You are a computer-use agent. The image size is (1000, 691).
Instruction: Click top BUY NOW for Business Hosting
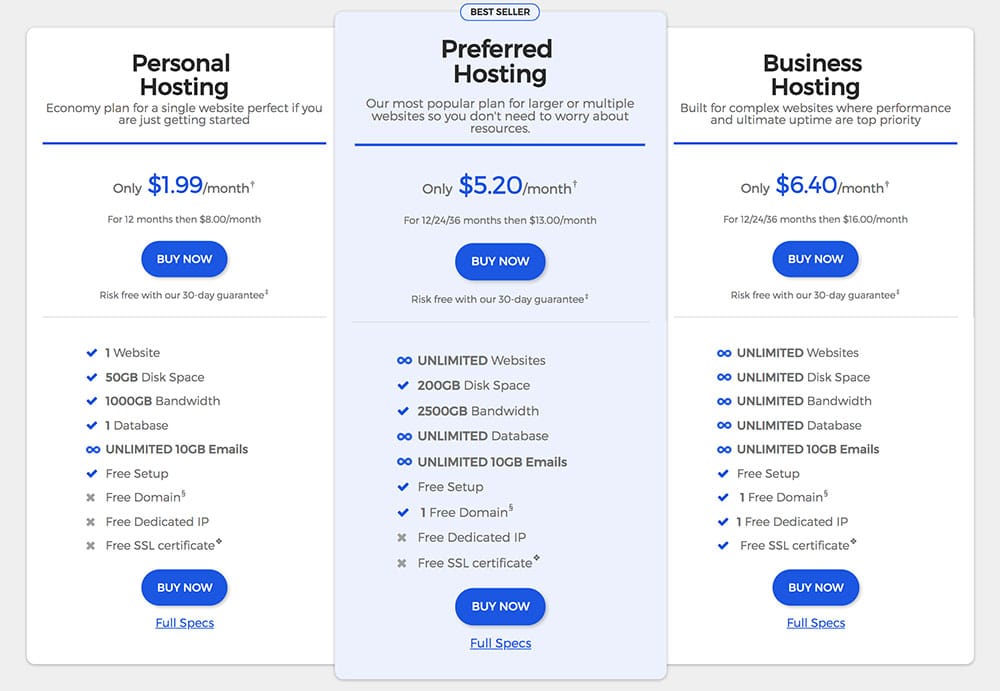(815, 259)
